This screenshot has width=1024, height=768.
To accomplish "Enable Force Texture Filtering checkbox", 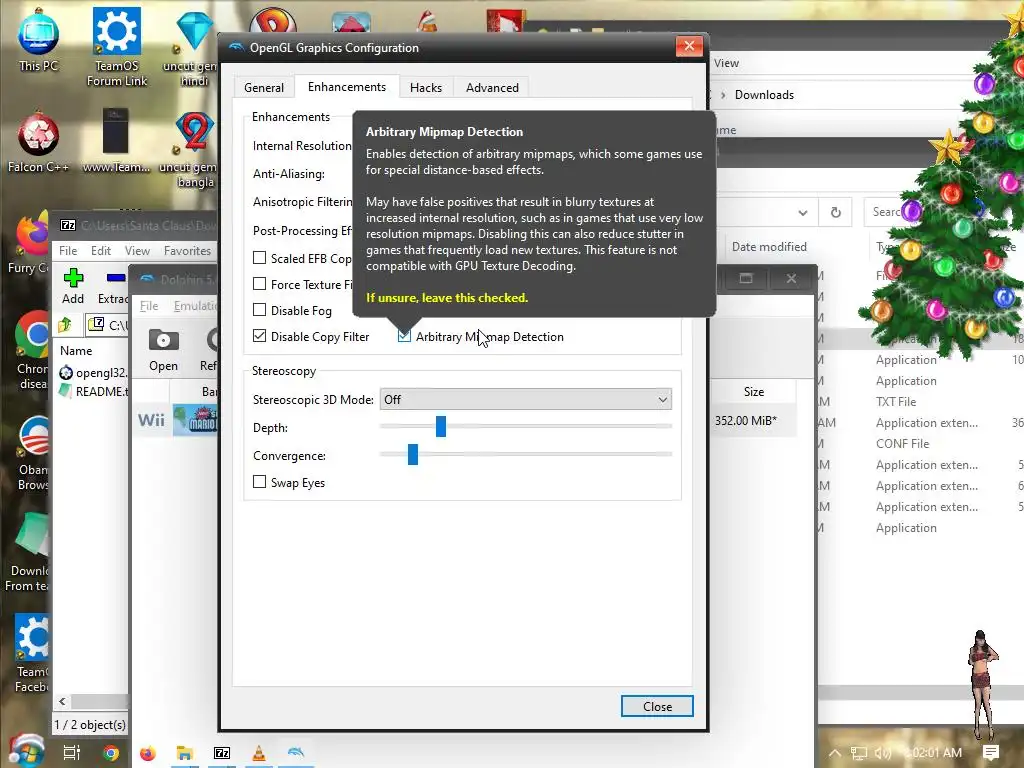I will pyautogui.click(x=259, y=284).
